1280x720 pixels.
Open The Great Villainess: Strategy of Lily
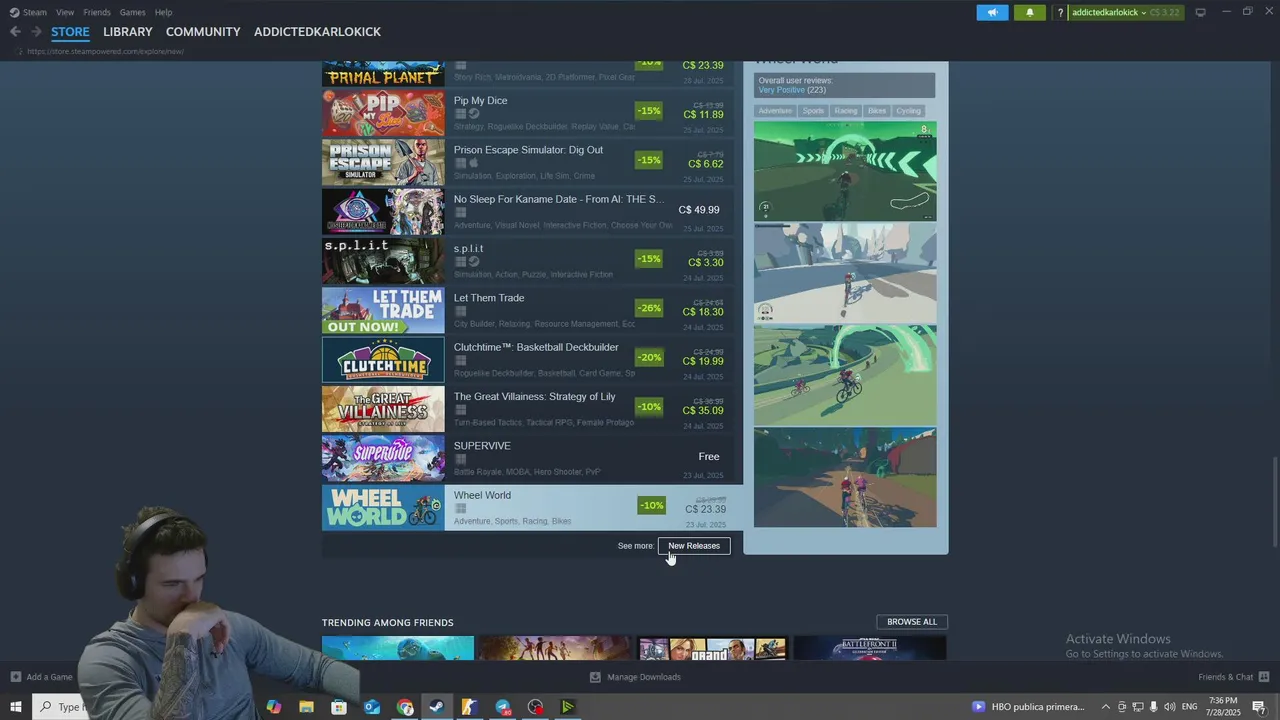coord(534,397)
